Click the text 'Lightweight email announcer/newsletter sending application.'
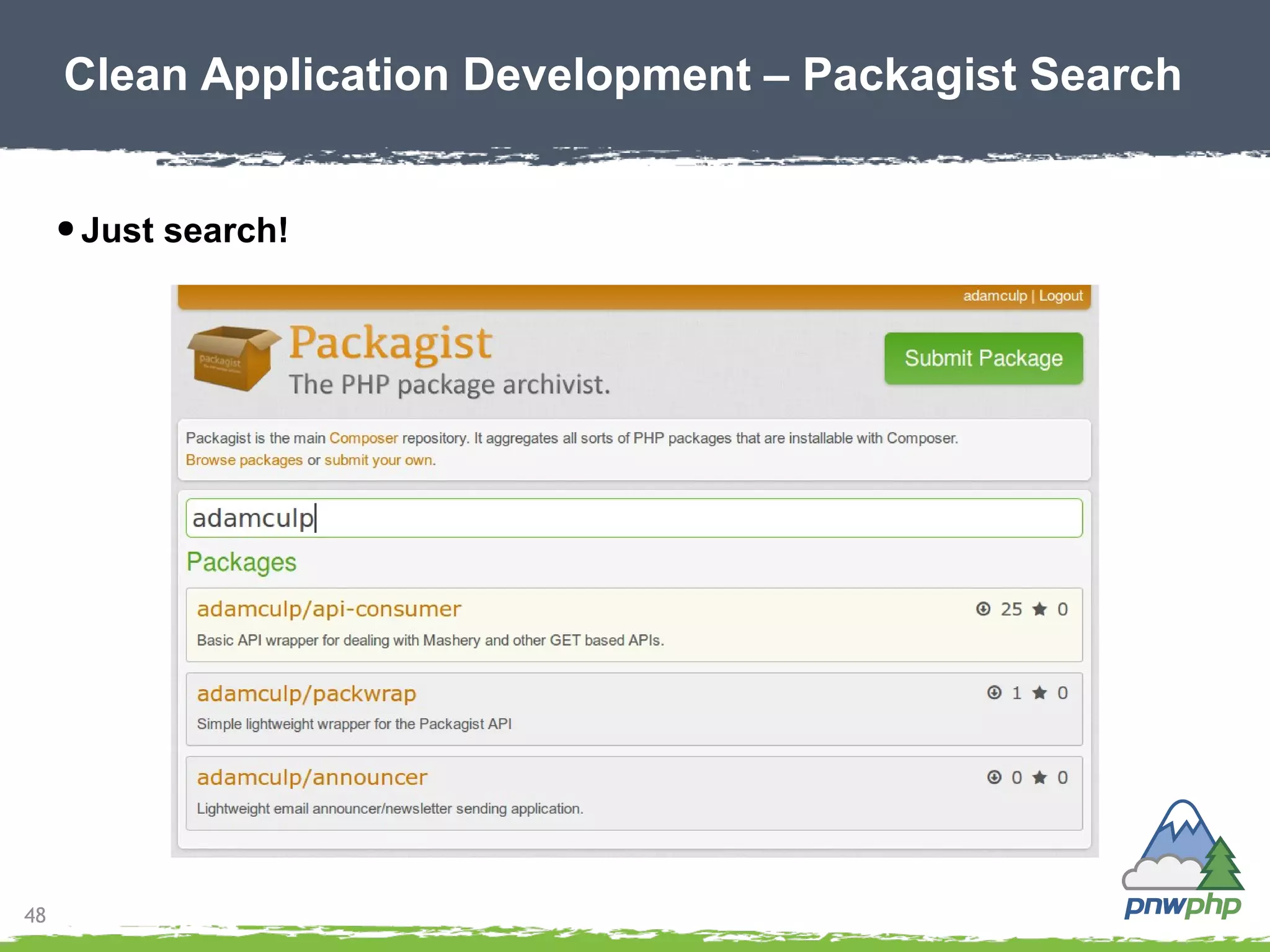The width and height of the screenshot is (1270, 952). pos(390,808)
